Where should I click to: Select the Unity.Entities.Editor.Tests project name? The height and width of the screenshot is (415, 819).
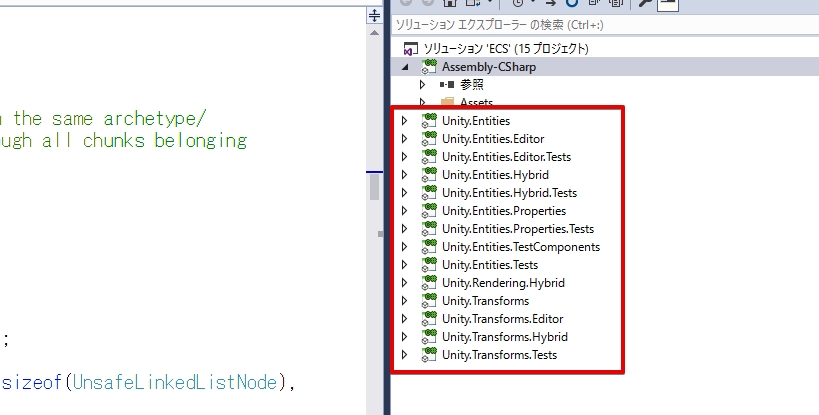point(506,157)
